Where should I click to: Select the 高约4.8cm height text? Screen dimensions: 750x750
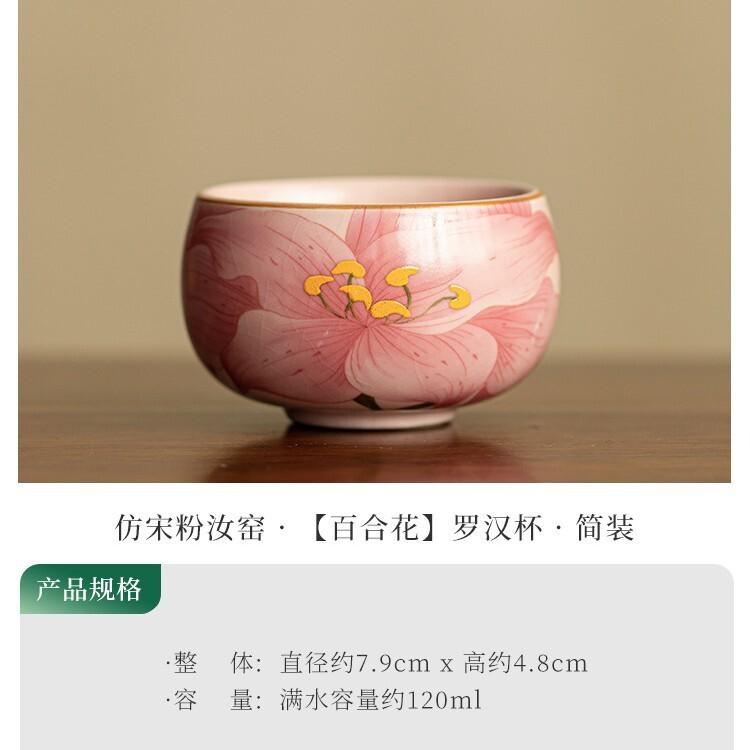[525, 663]
